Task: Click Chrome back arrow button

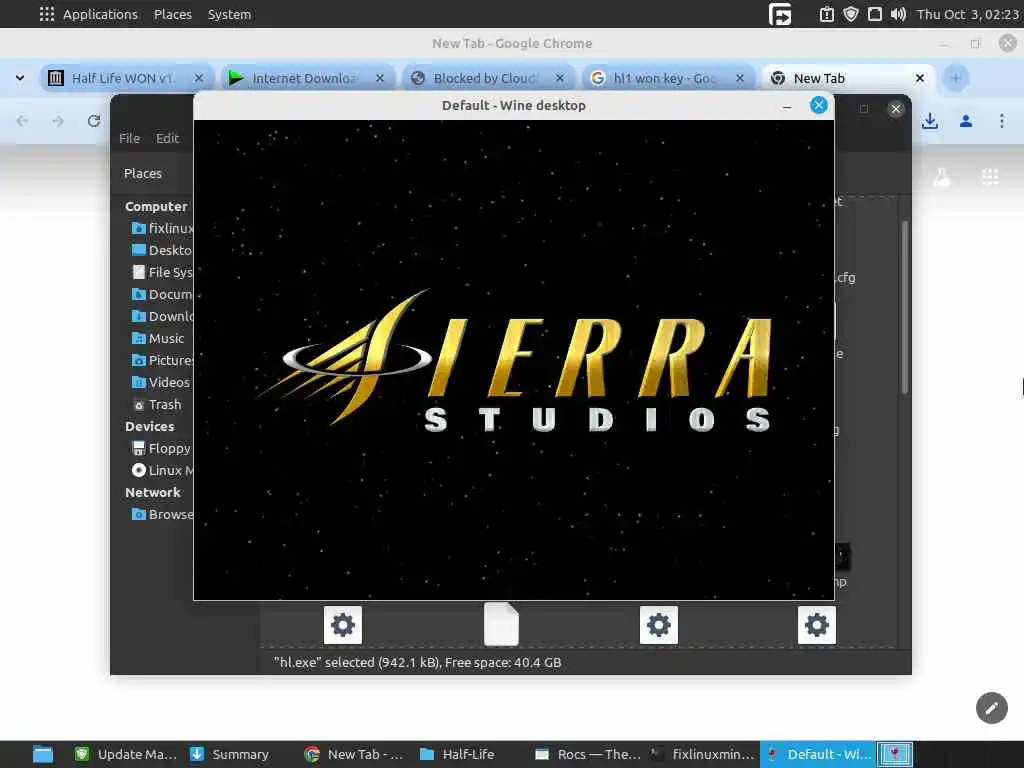Action: click(x=22, y=121)
